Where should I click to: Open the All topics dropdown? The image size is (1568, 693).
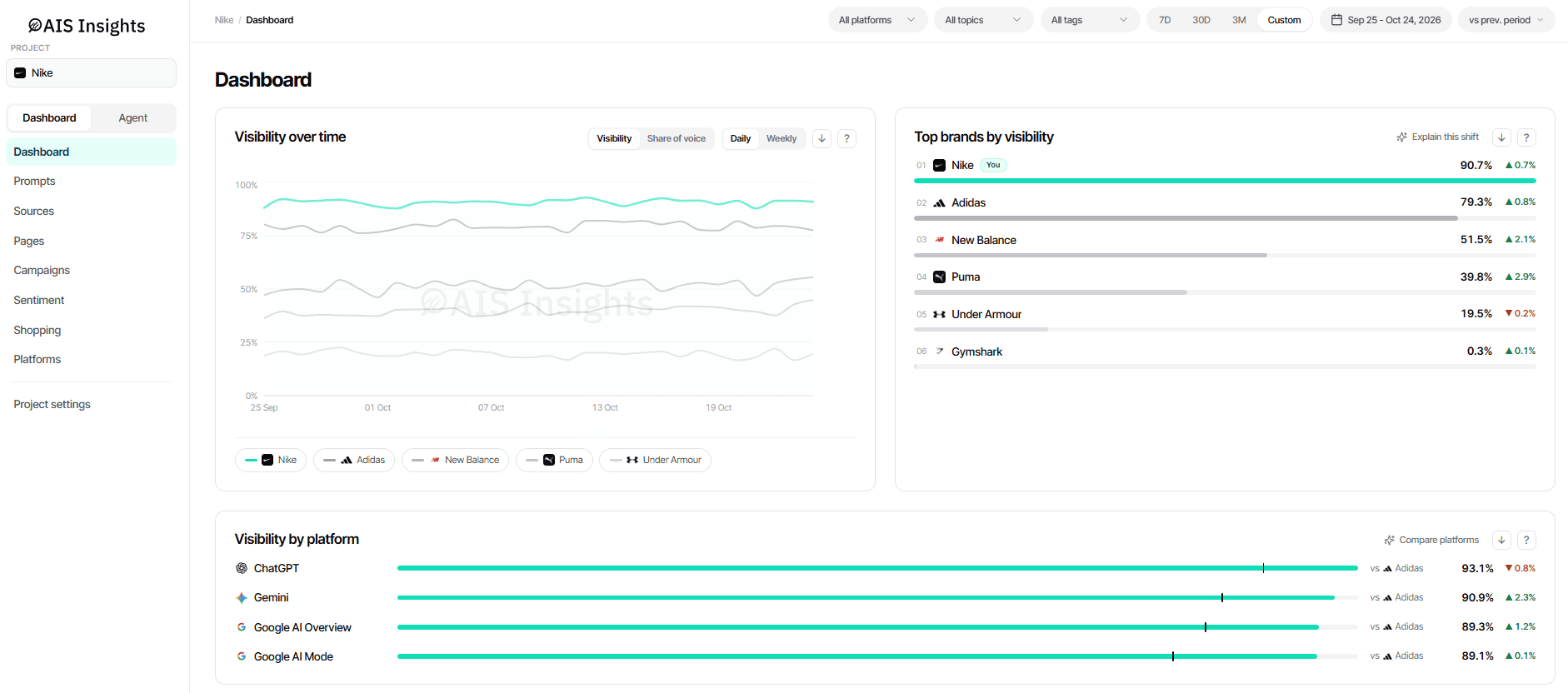(984, 20)
